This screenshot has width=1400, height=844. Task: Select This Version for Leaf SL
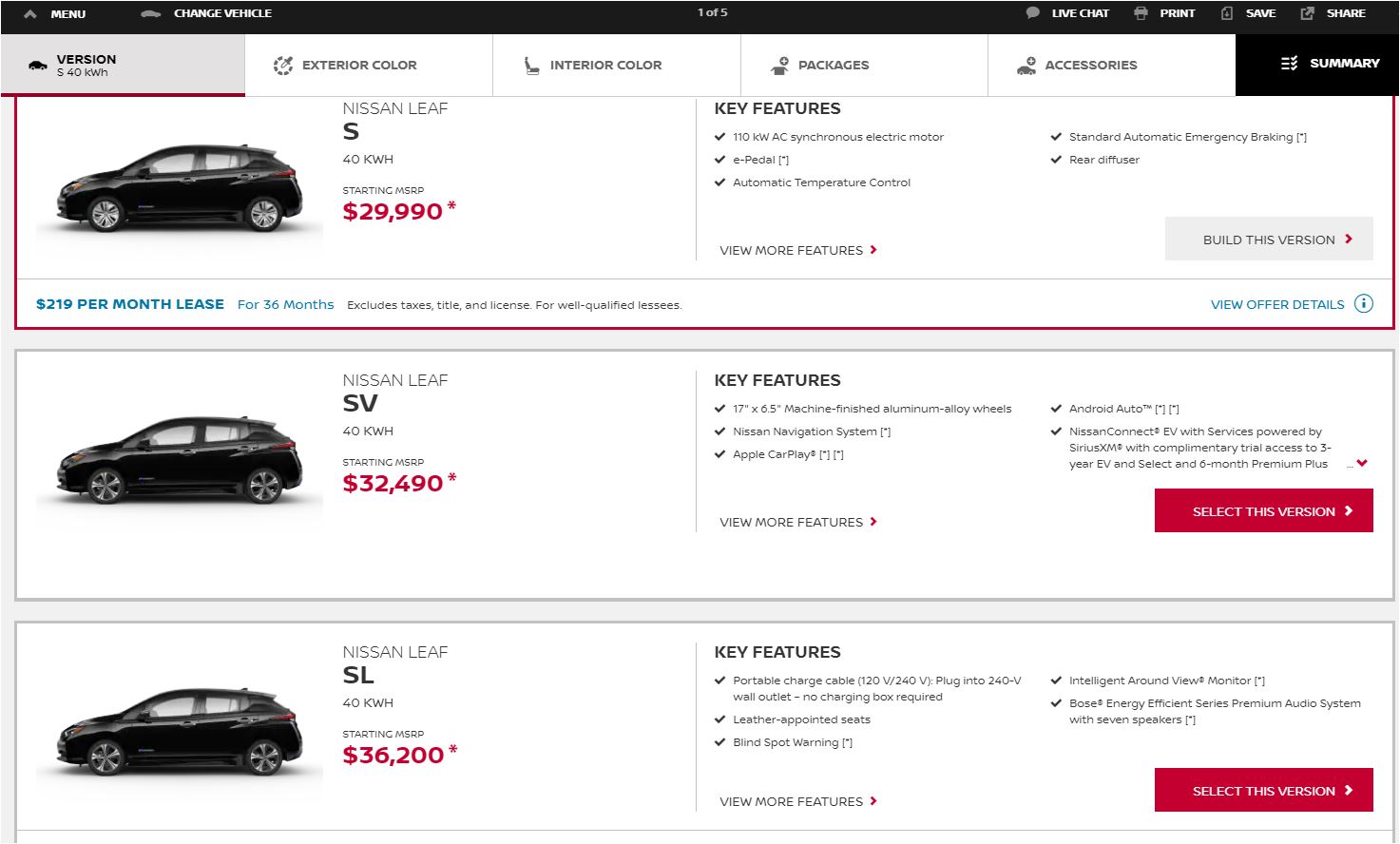[x=1263, y=791]
